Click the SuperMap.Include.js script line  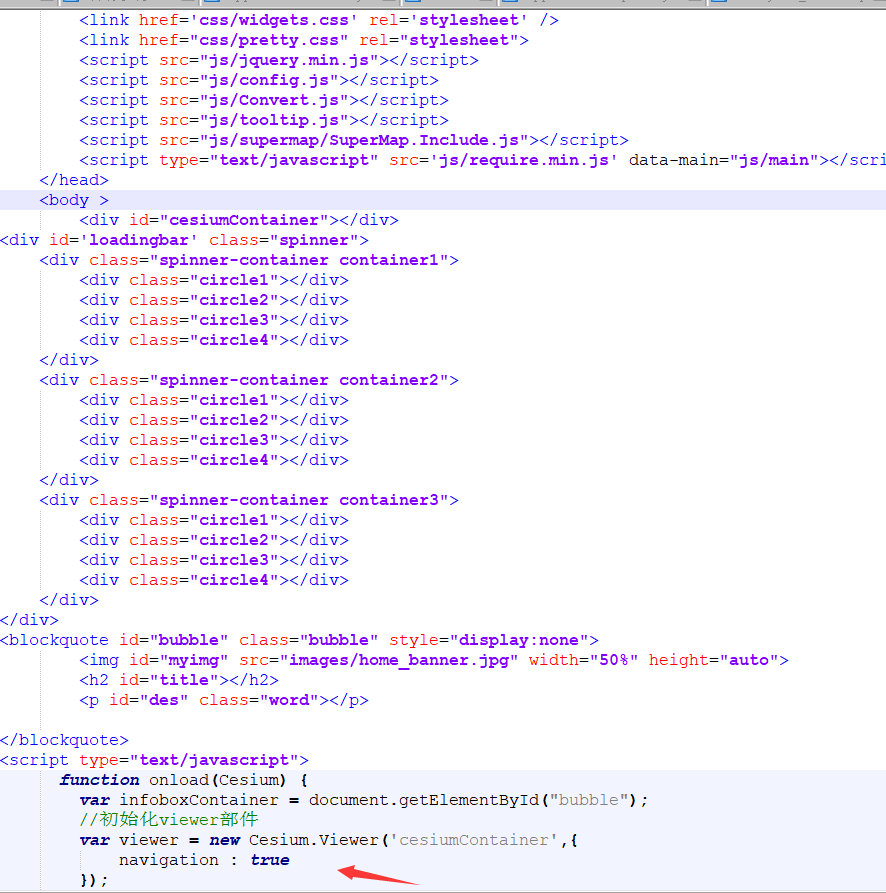tap(354, 140)
